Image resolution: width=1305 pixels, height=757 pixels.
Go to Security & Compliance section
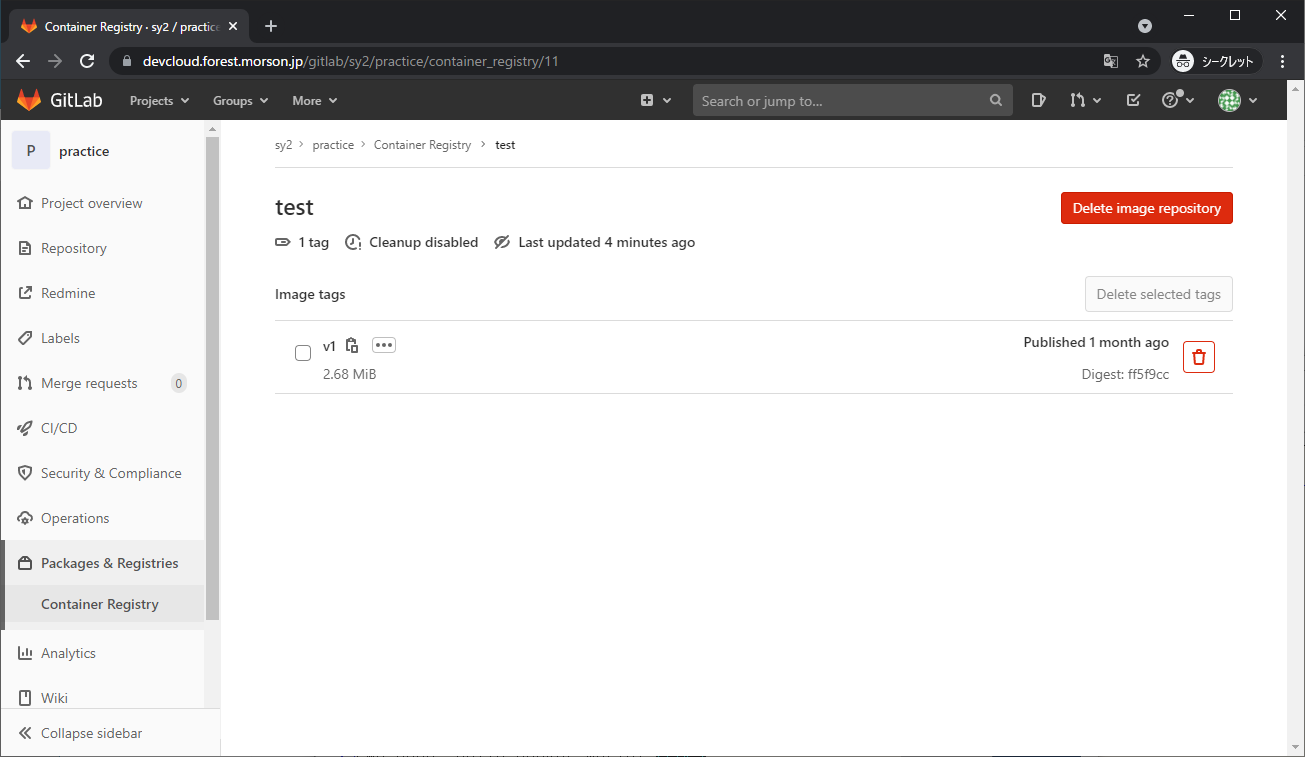coord(111,473)
